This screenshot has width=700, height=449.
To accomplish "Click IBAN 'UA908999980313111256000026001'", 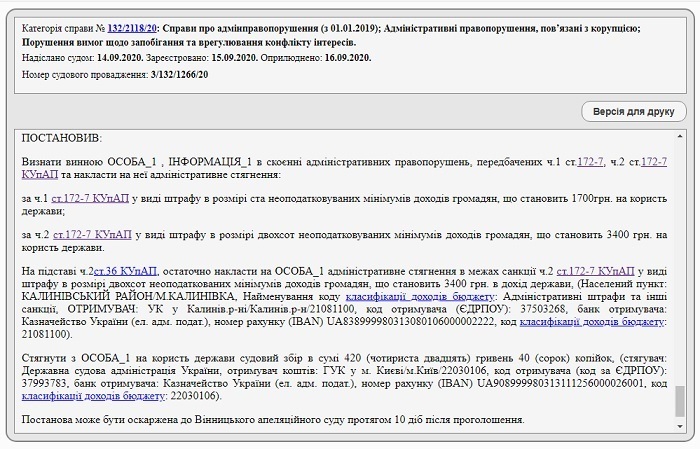I will coord(561,383).
